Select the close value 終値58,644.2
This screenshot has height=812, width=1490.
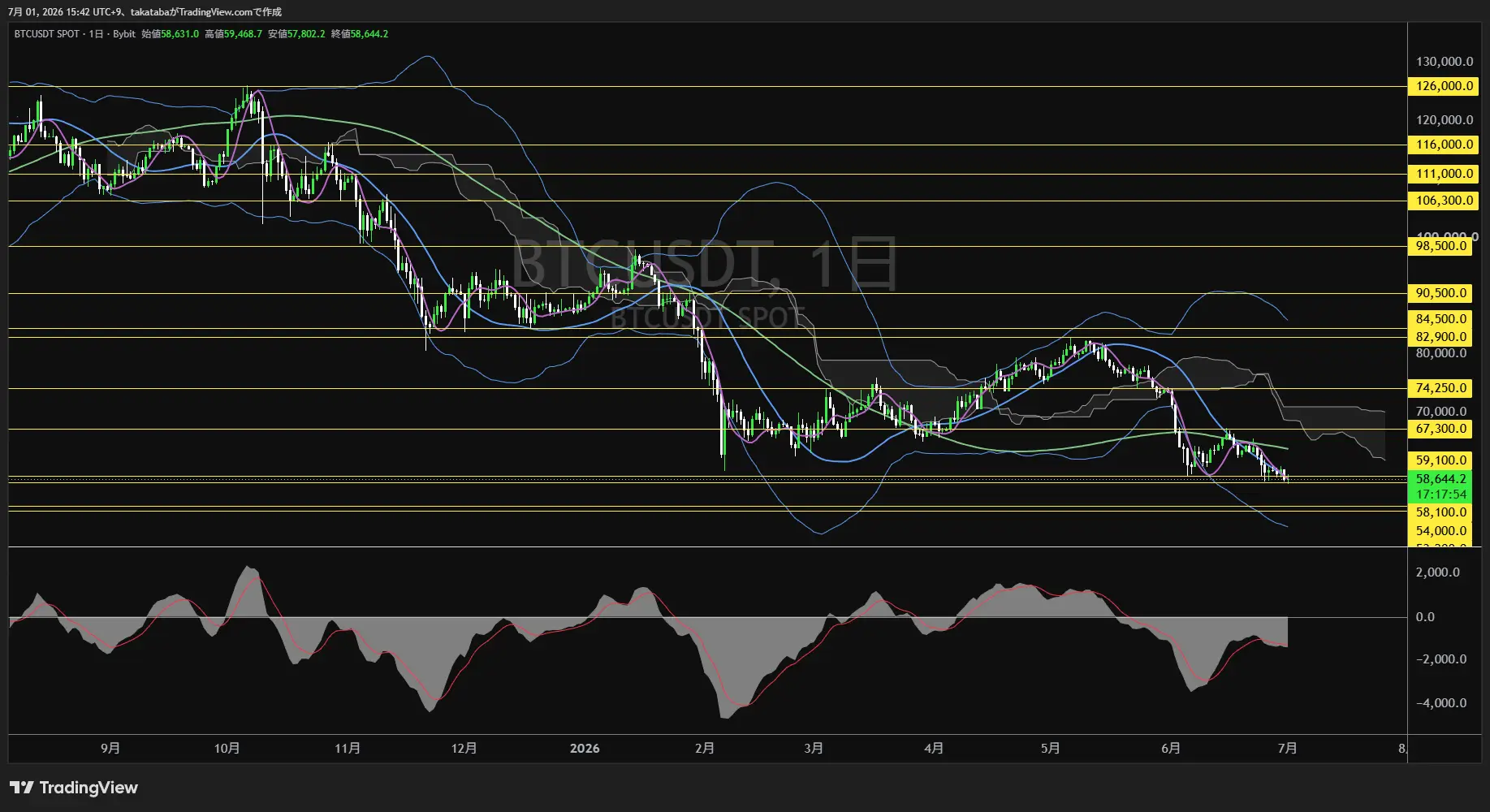click(360, 34)
